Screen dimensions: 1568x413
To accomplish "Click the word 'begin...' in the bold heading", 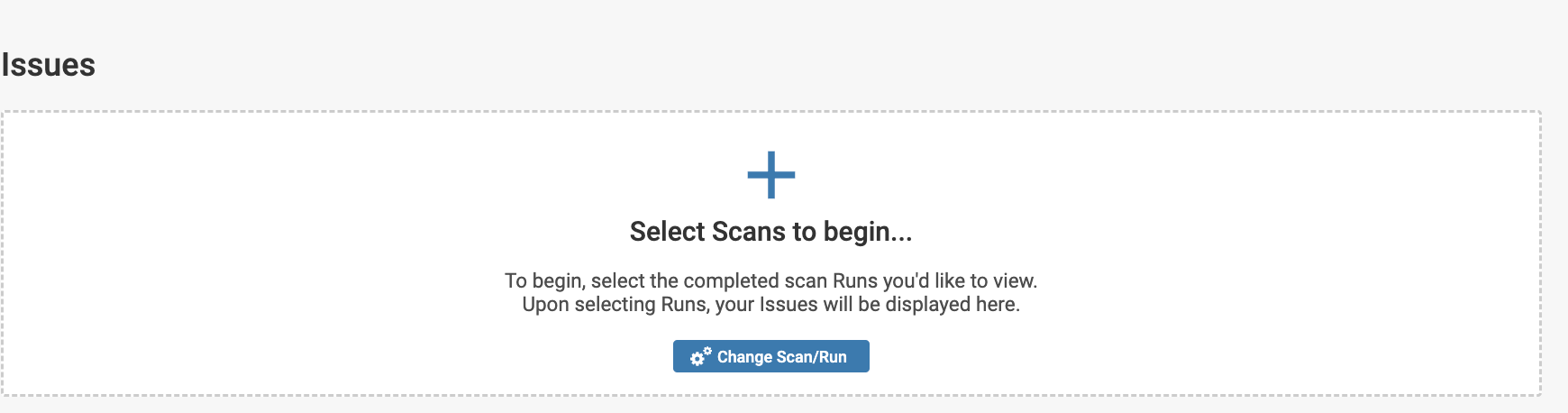I will [868, 232].
